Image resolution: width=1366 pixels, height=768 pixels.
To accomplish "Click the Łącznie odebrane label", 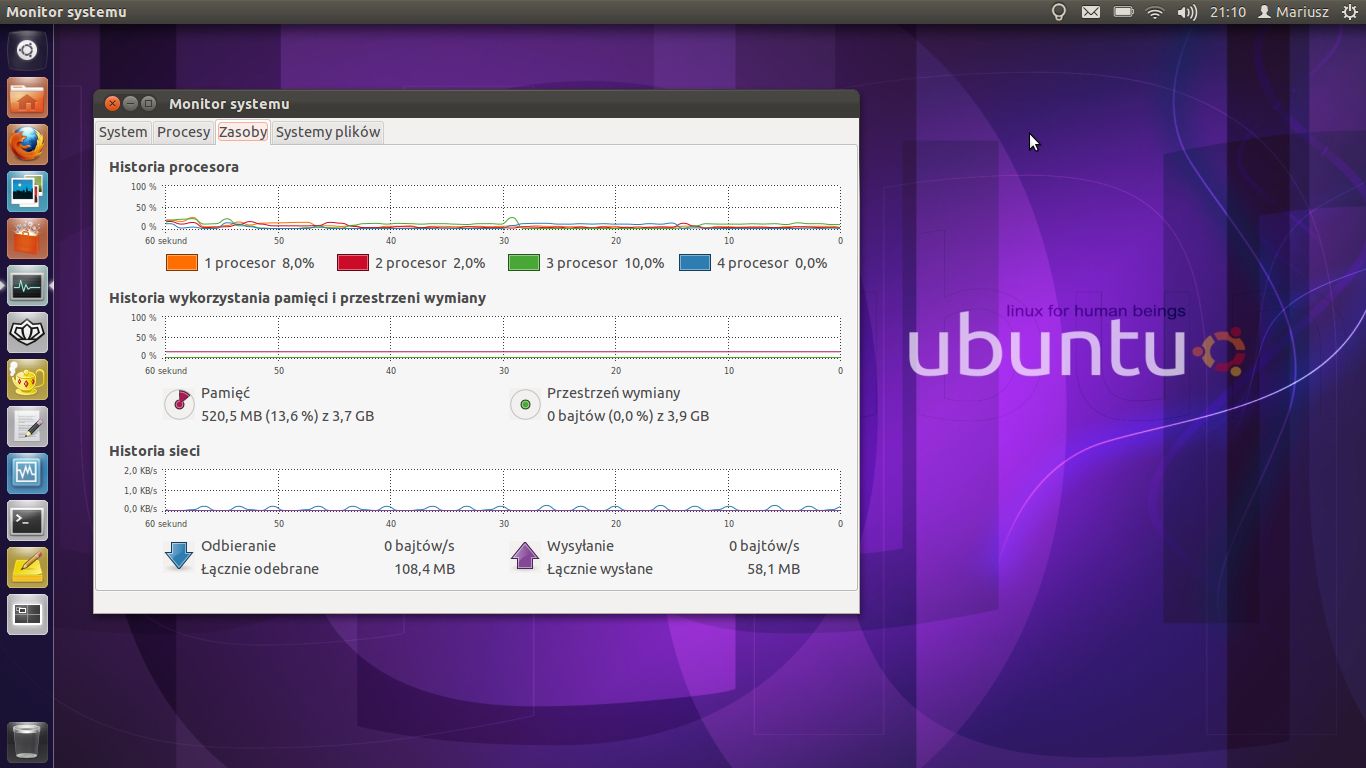I will 260,569.
